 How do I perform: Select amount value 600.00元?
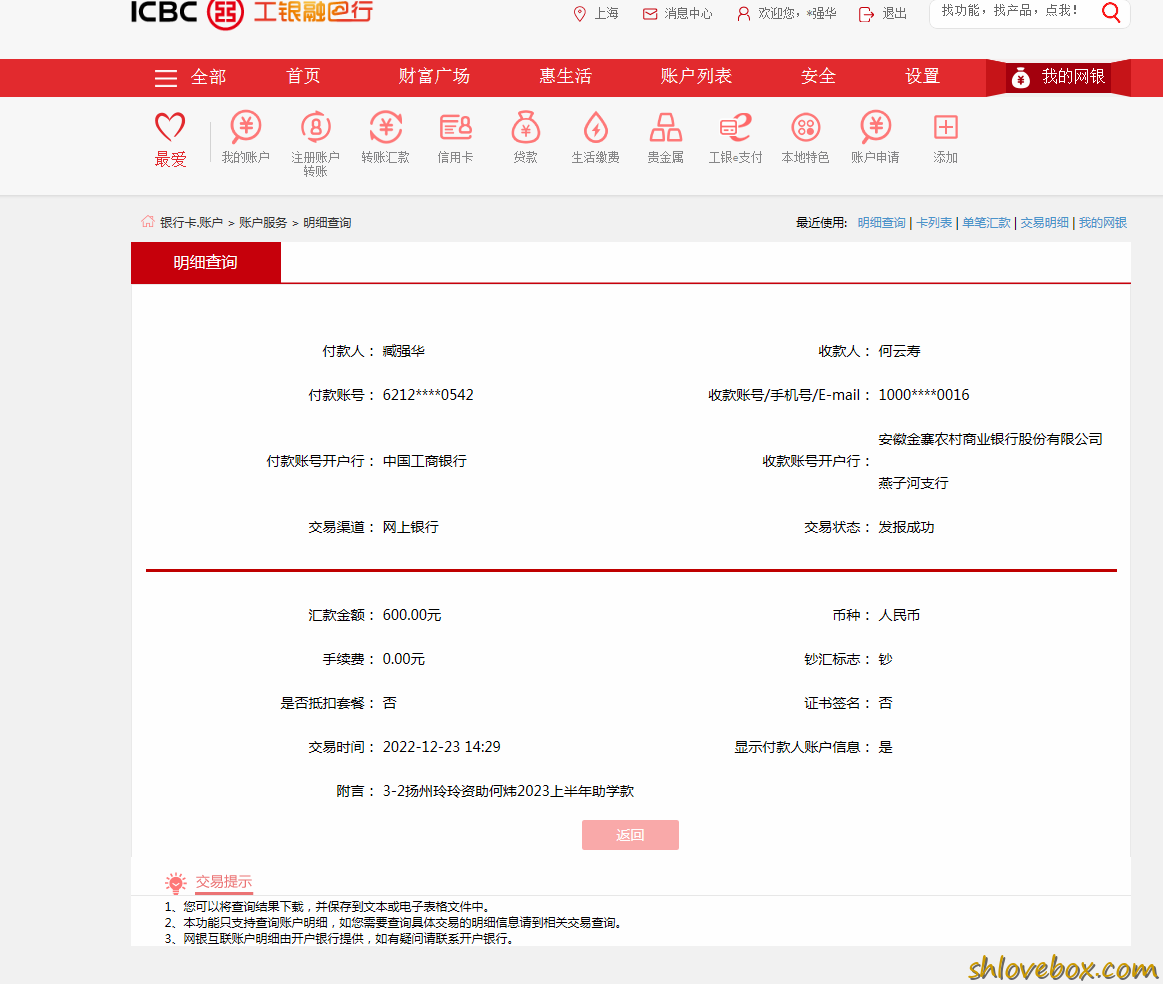tap(412, 615)
